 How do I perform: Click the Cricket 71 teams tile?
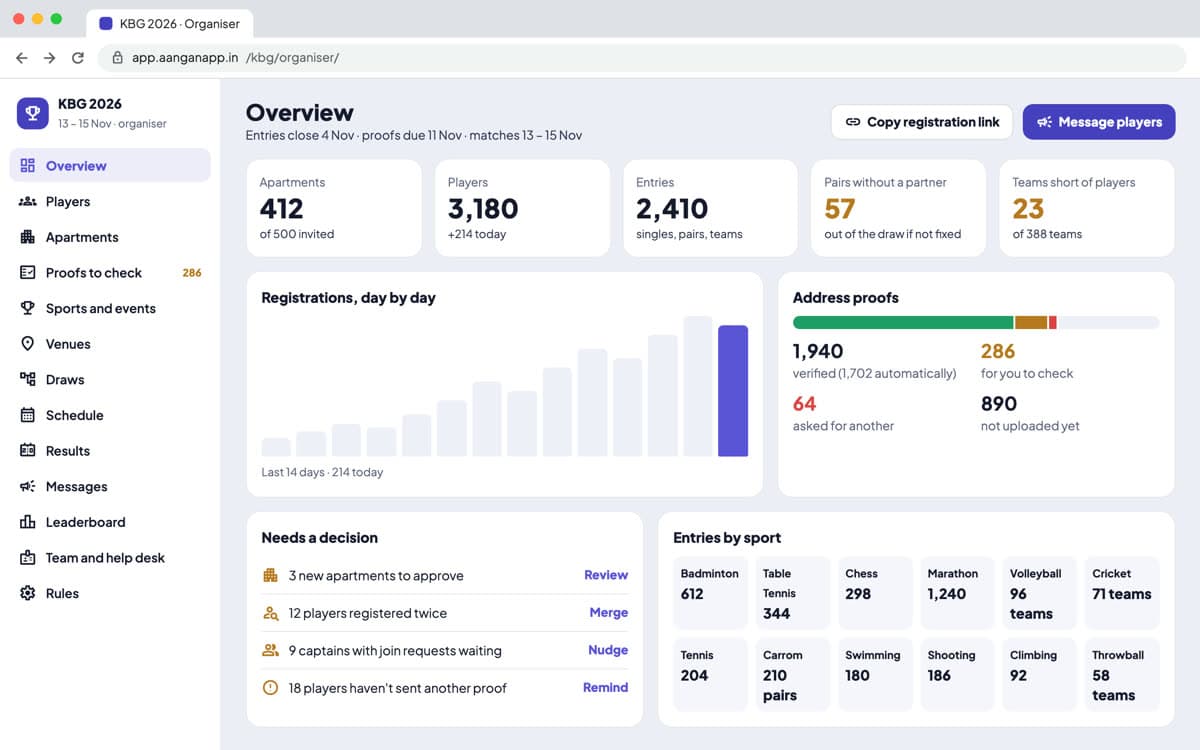click(1122, 593)
